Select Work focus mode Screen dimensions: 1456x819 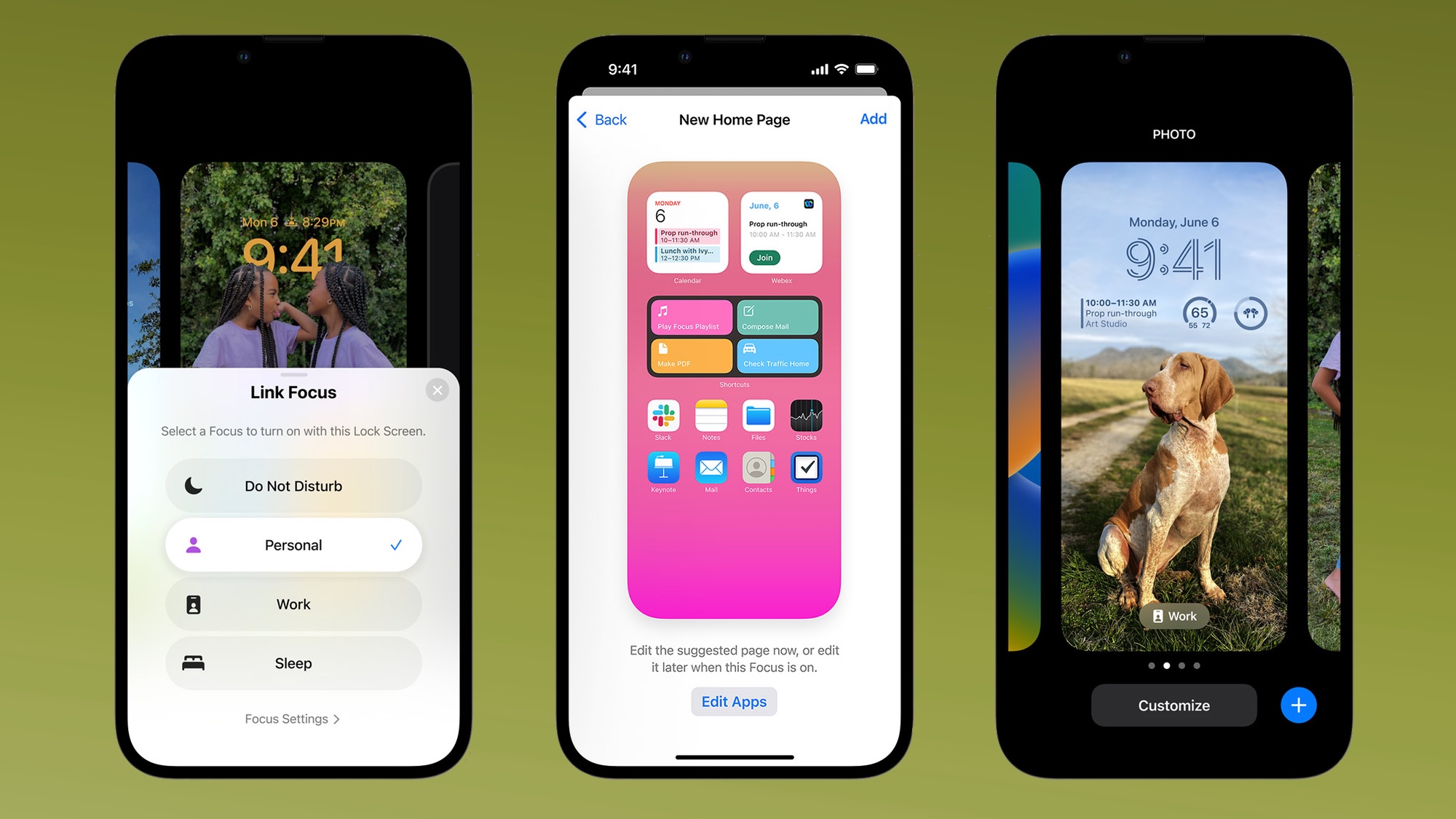click(x=292, y=604)
